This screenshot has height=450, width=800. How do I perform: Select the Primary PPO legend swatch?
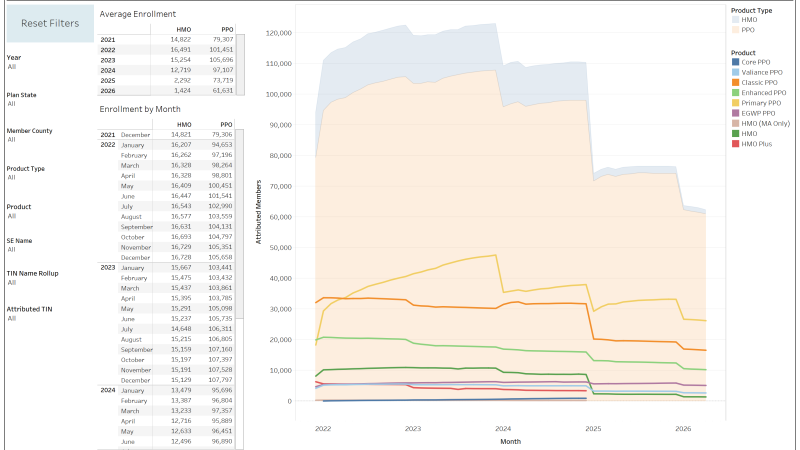click(x=735, y=103)
